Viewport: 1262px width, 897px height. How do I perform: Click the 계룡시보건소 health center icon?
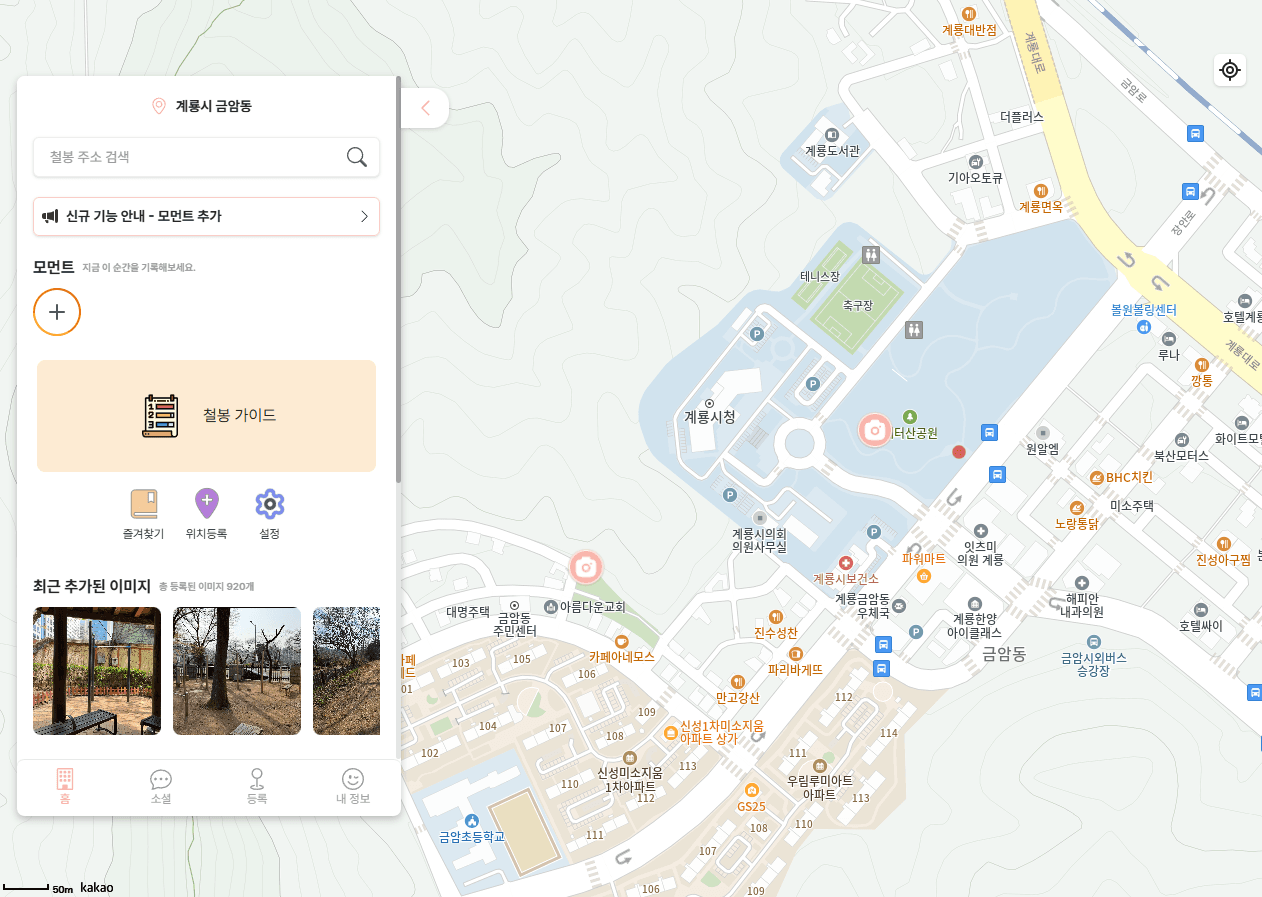(x=845, y=563)
